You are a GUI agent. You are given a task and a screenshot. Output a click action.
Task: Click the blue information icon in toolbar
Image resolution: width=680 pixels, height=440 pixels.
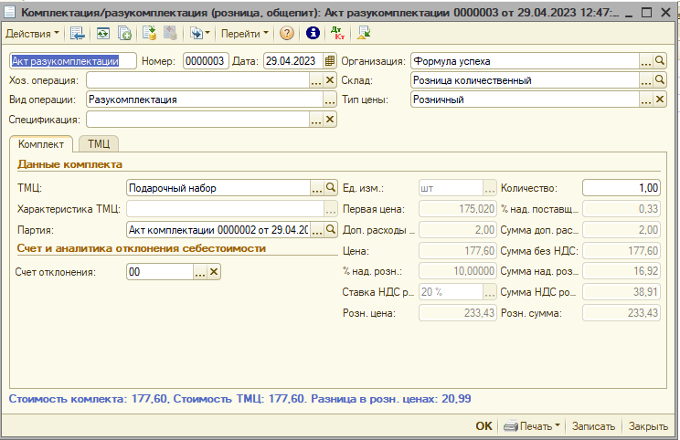(x=312, y=33)
